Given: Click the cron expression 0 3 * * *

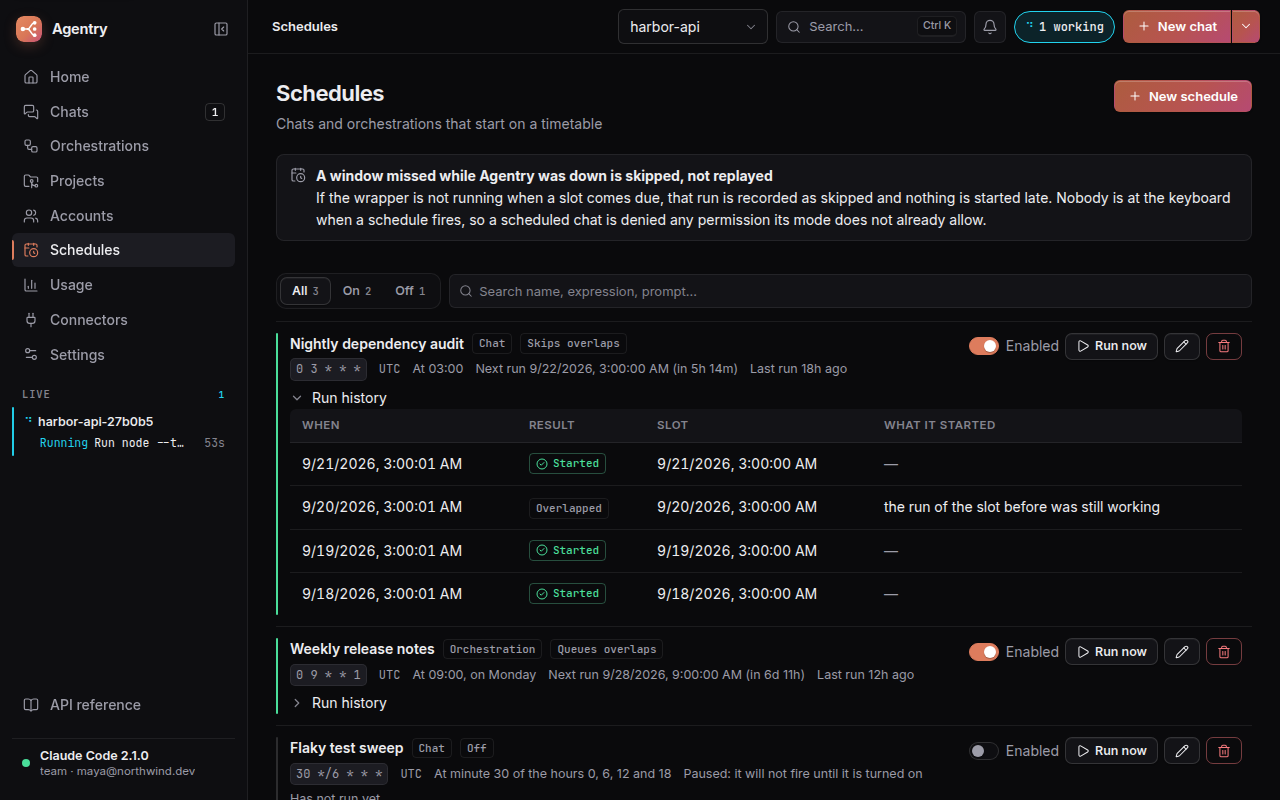Looking at the screenshot, I should pos(328,369).
